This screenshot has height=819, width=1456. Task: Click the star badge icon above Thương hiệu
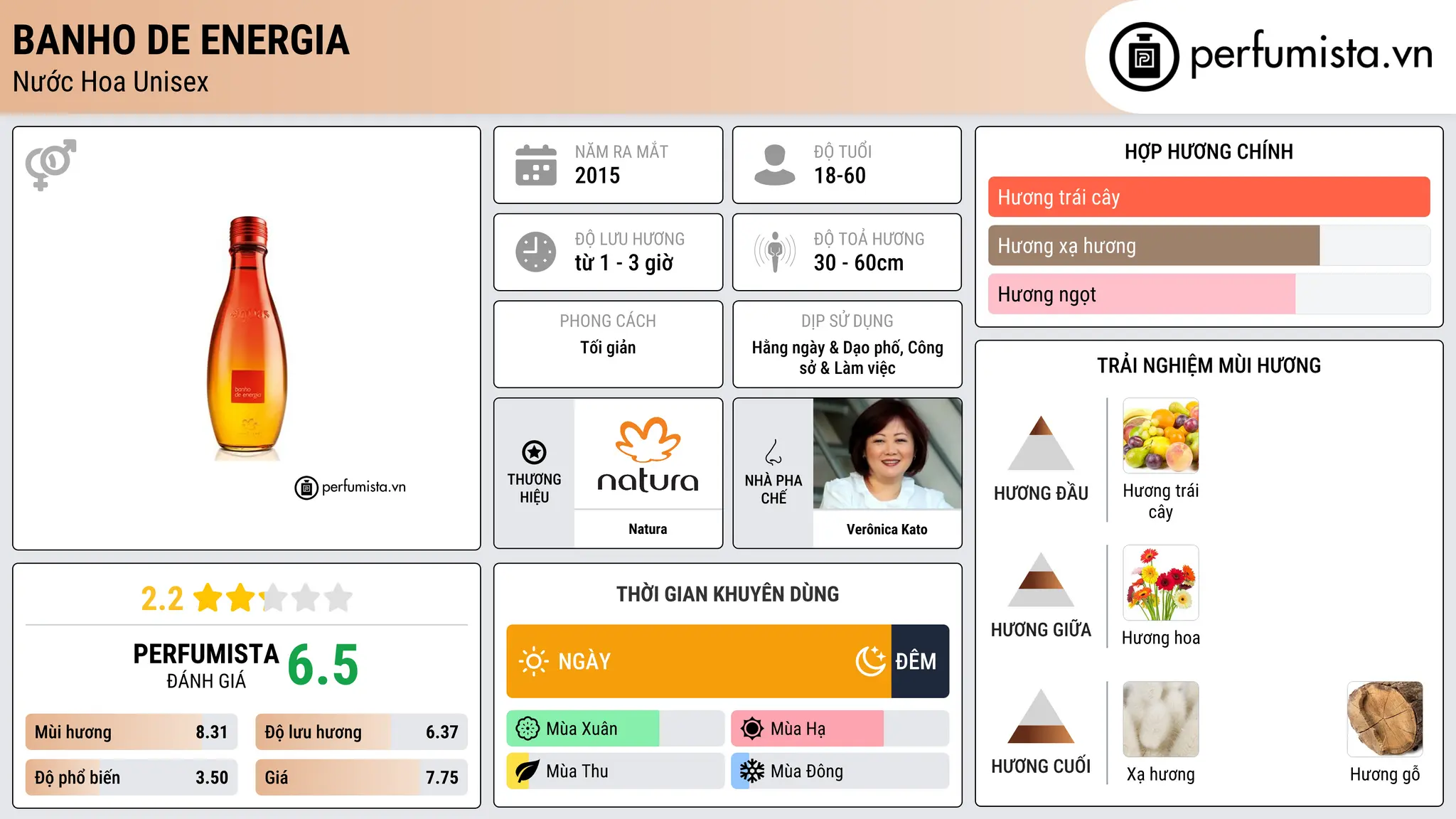[x=534, y=452]
